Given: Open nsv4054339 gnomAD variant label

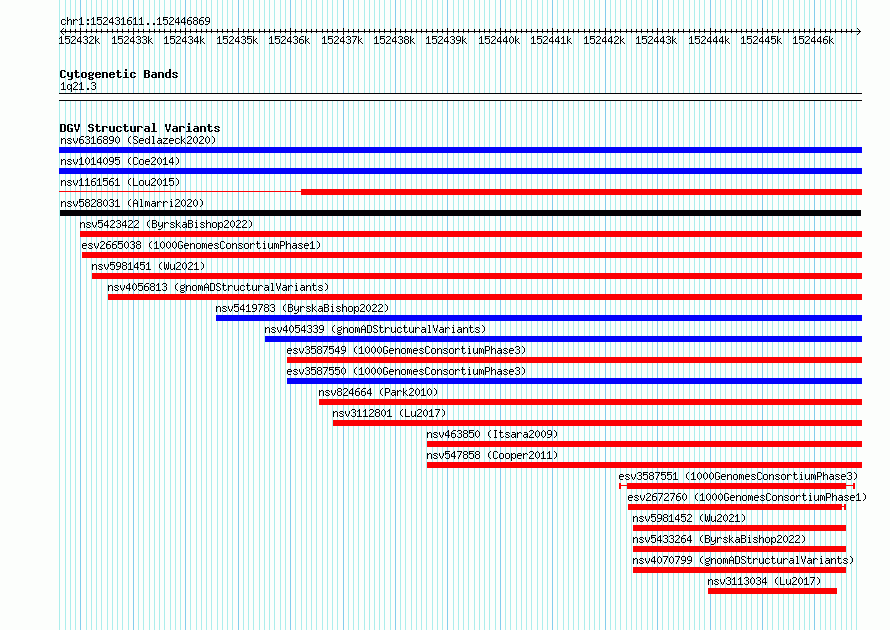Looking at the screenshot, I should click(x=375, y=329).
